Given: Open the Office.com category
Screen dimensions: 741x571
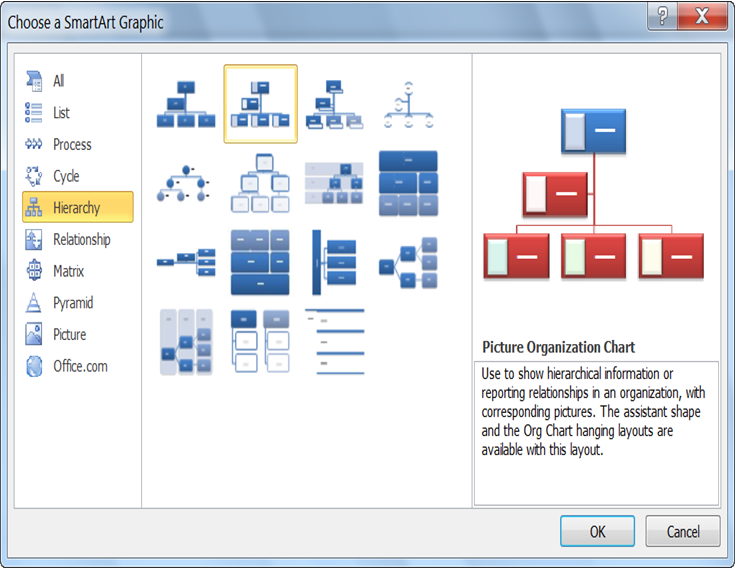Looking at the screenshot, I should click(x=80, y=366).
